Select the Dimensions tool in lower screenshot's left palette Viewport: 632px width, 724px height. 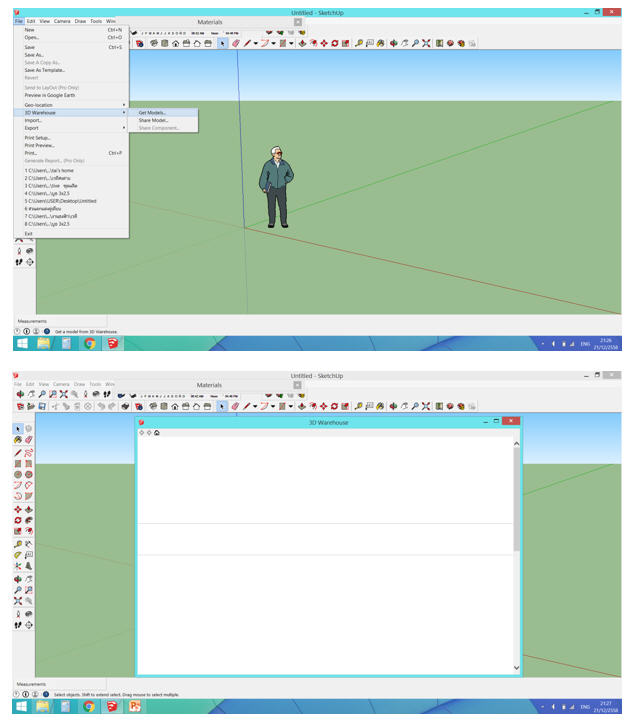[29, 544]
